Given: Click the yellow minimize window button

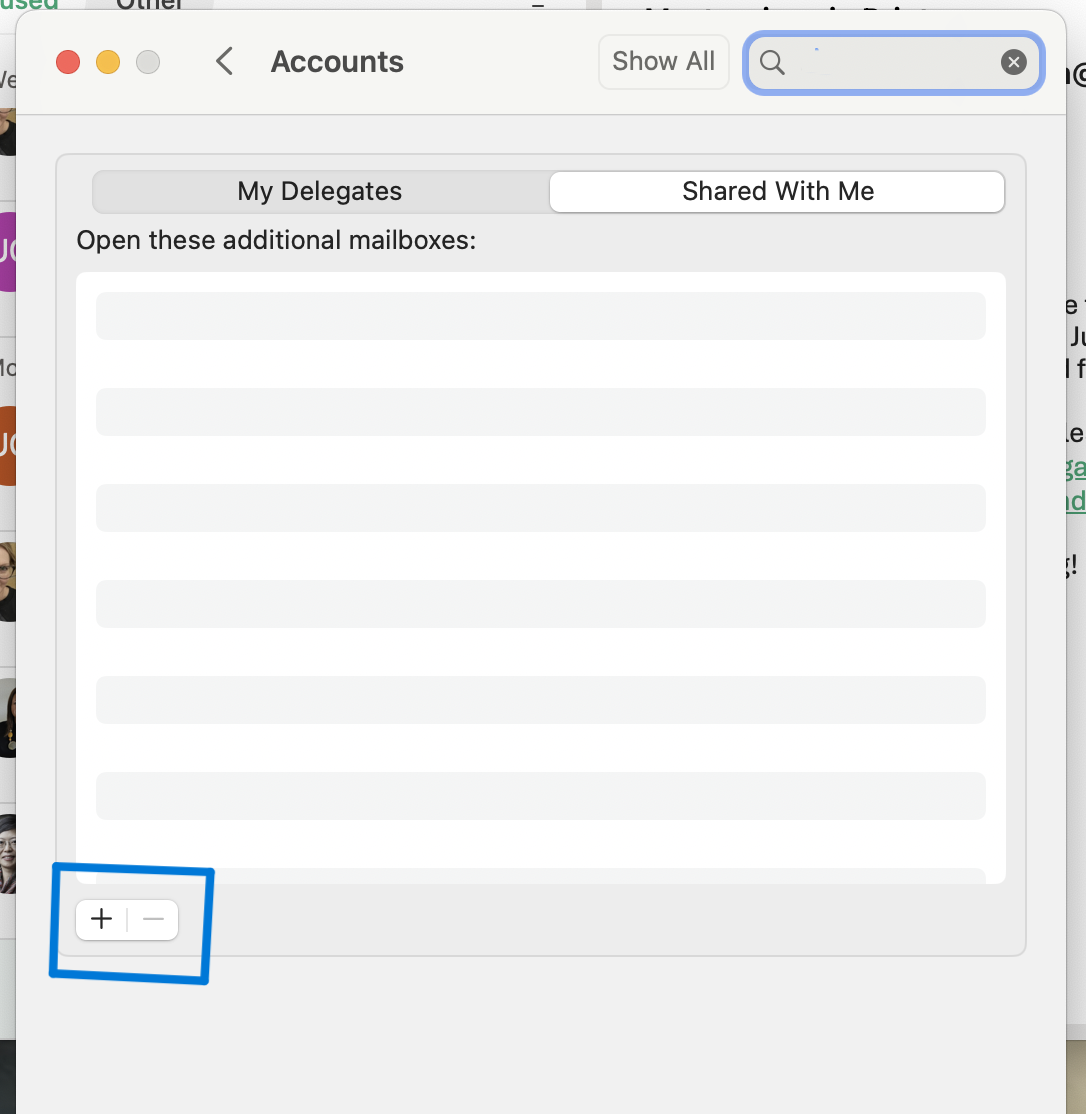Looking at the screenshot, I should pyautogui.click(x=108, y=62).
